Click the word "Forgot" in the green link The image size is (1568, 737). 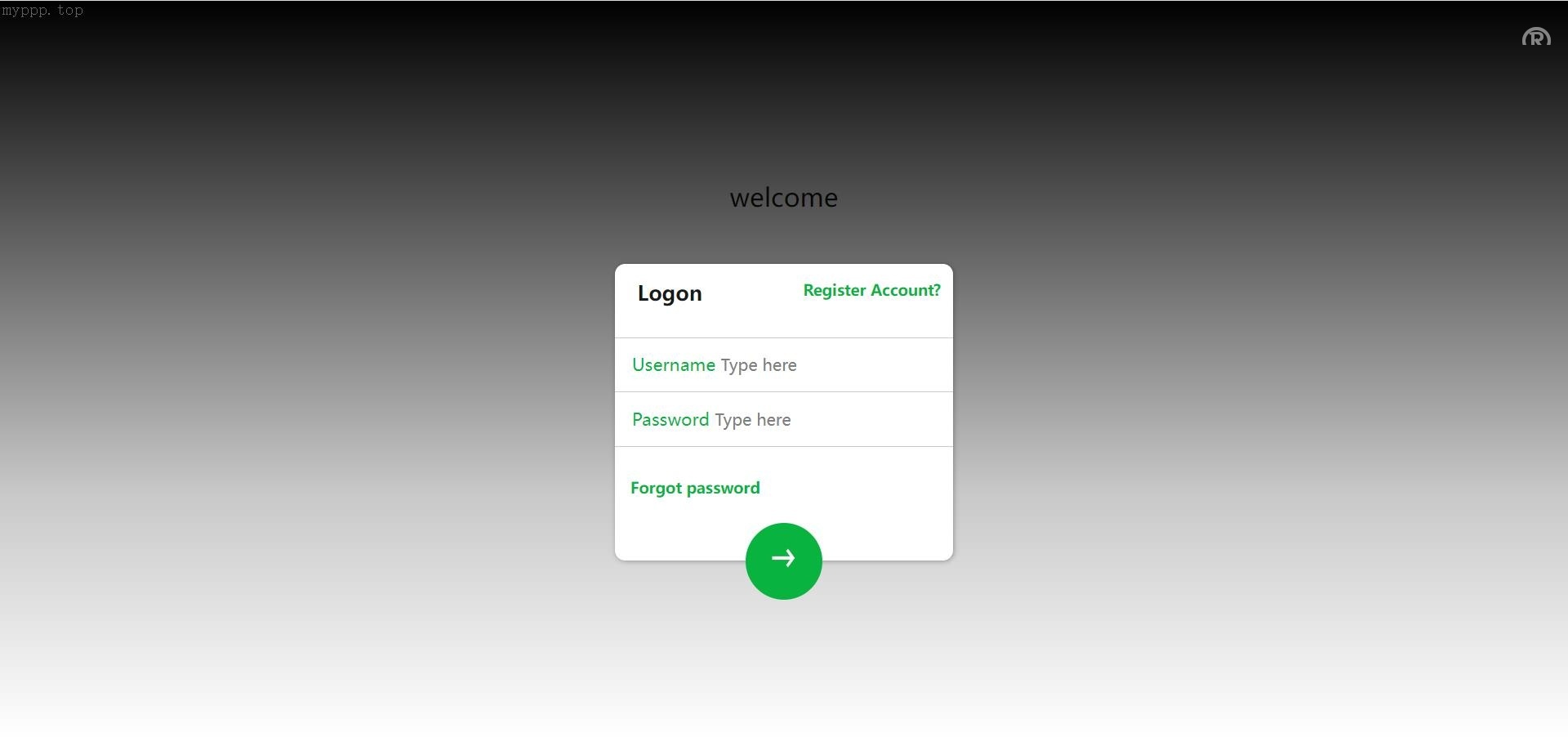click(x=656, y=488)
